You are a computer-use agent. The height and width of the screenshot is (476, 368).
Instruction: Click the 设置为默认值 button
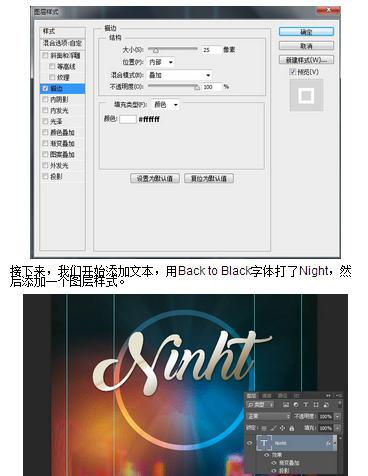(x=155, y=178)
